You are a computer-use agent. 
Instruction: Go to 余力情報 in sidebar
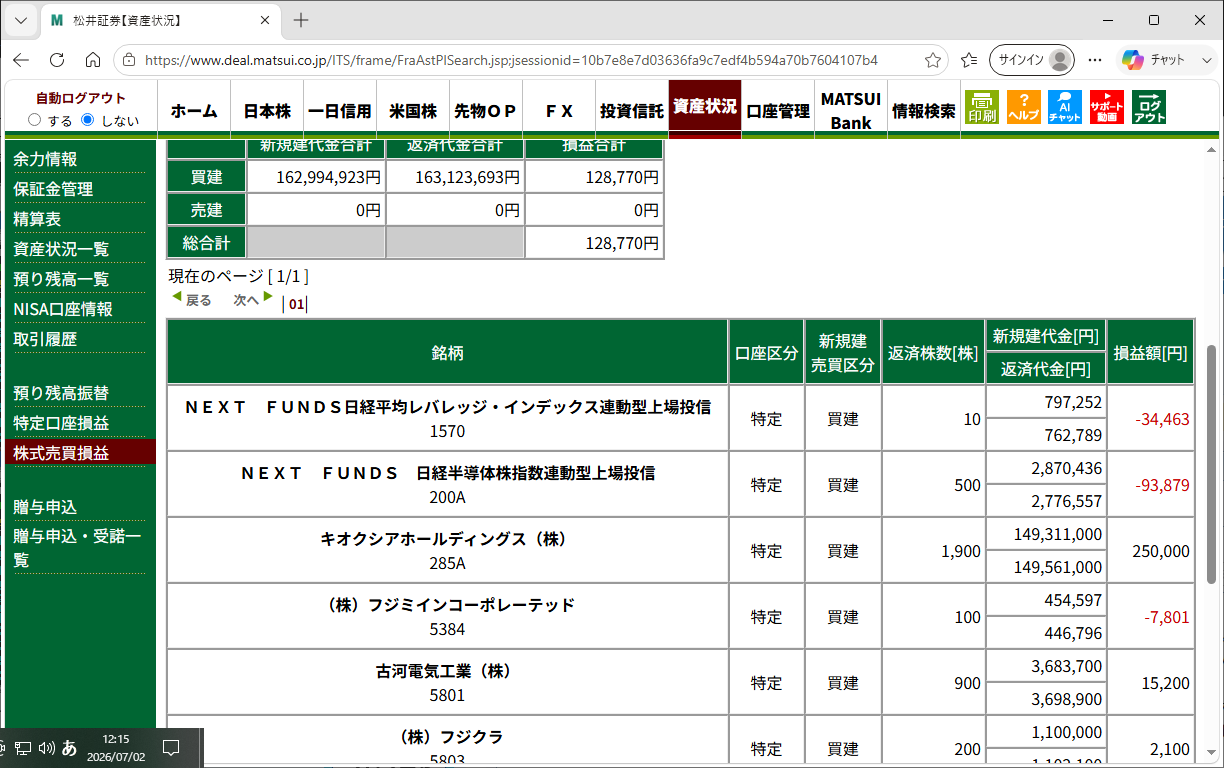45,159
